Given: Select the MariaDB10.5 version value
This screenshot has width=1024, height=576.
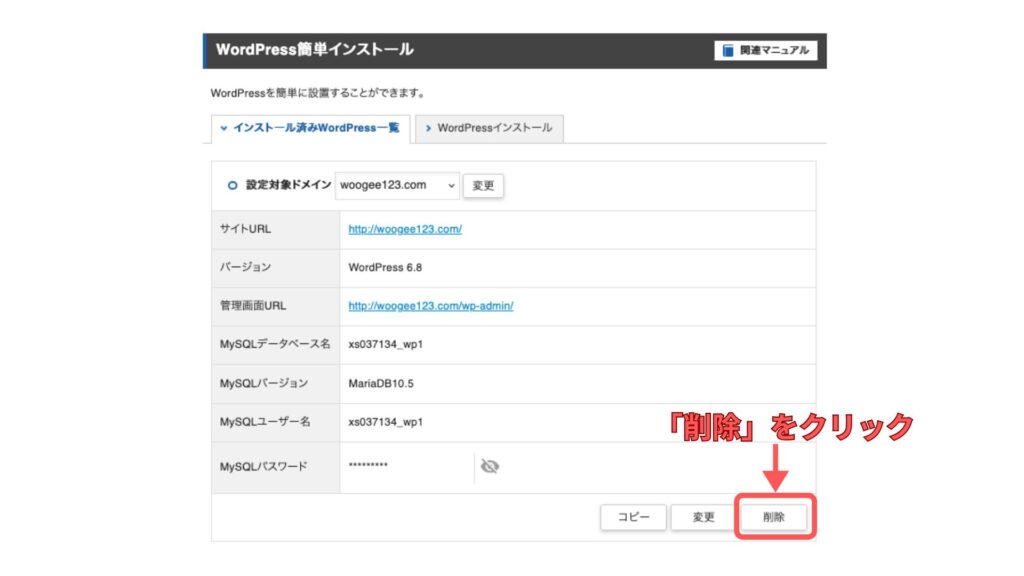Looking at the screenshot, I should click(381, 383).
